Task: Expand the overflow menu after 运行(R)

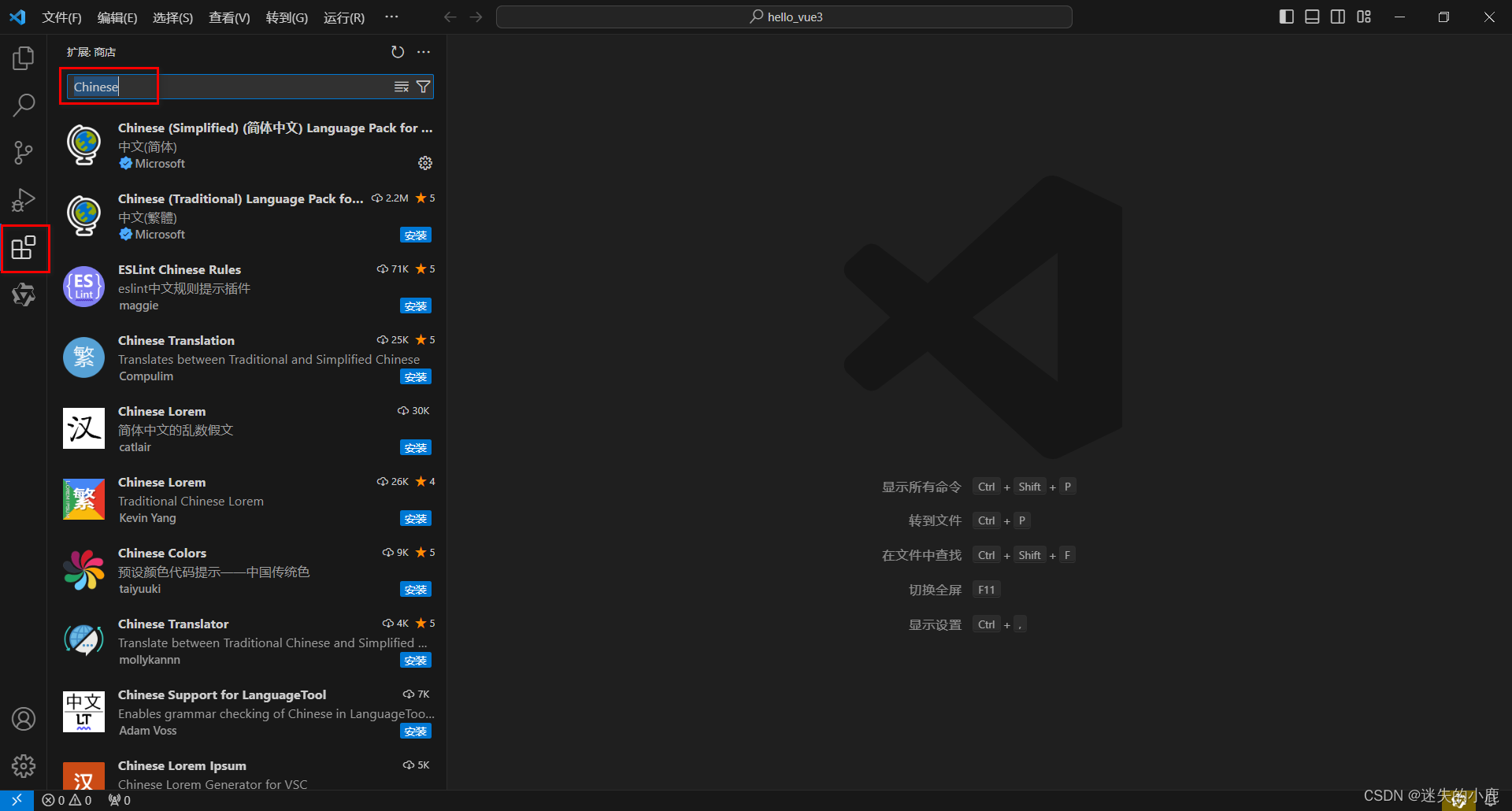Action: coord(391,17)
